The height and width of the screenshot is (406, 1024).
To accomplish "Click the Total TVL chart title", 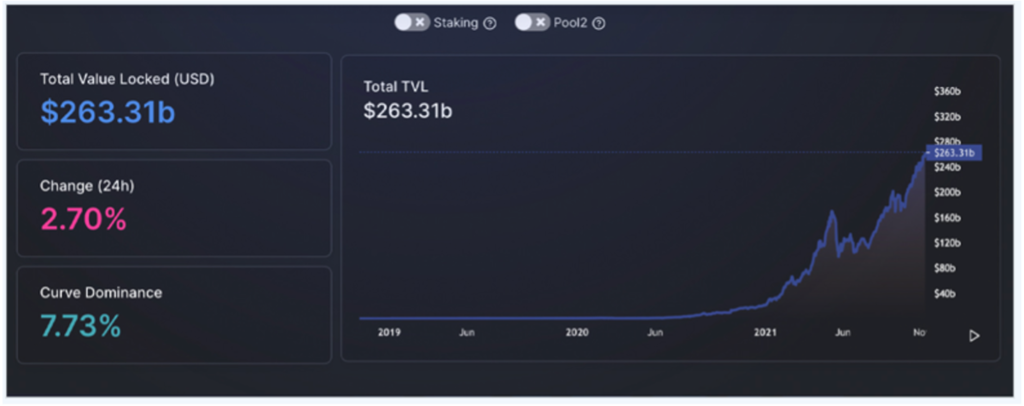I will tap(395, 87).
